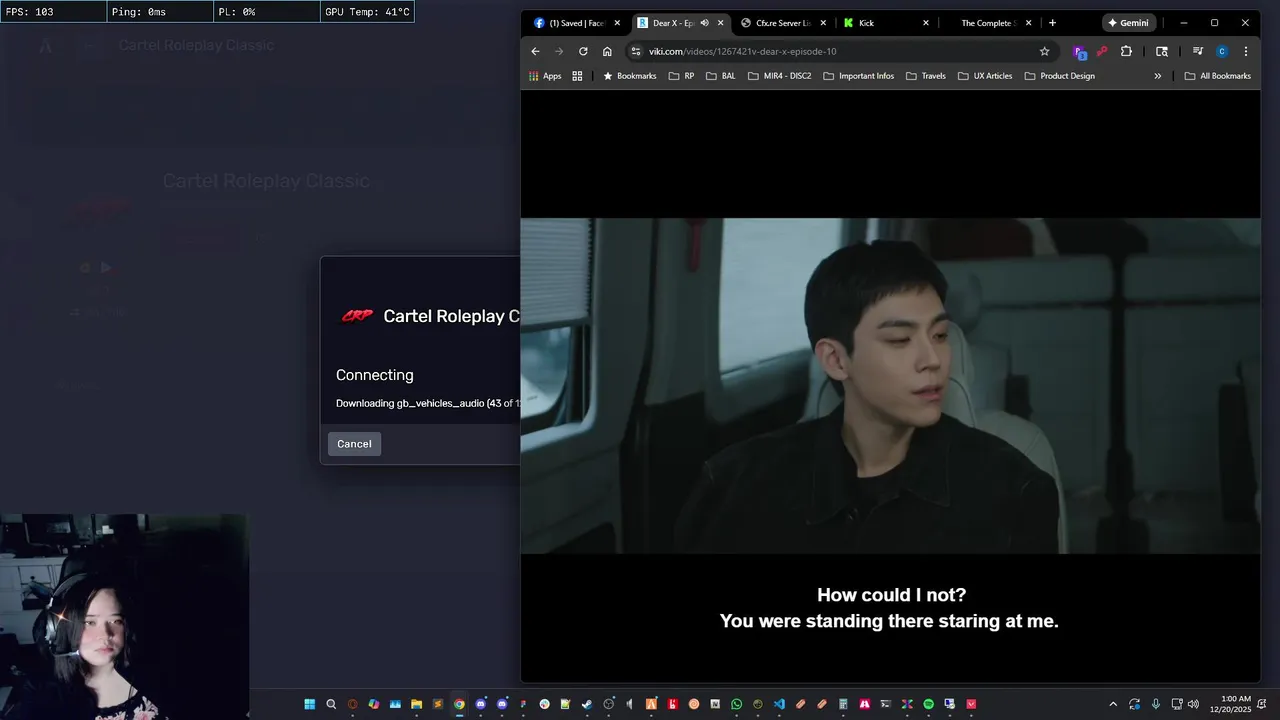
Task: Click the GPU Temp: 41°C overlay readout
Action: [x=367, y=12]
